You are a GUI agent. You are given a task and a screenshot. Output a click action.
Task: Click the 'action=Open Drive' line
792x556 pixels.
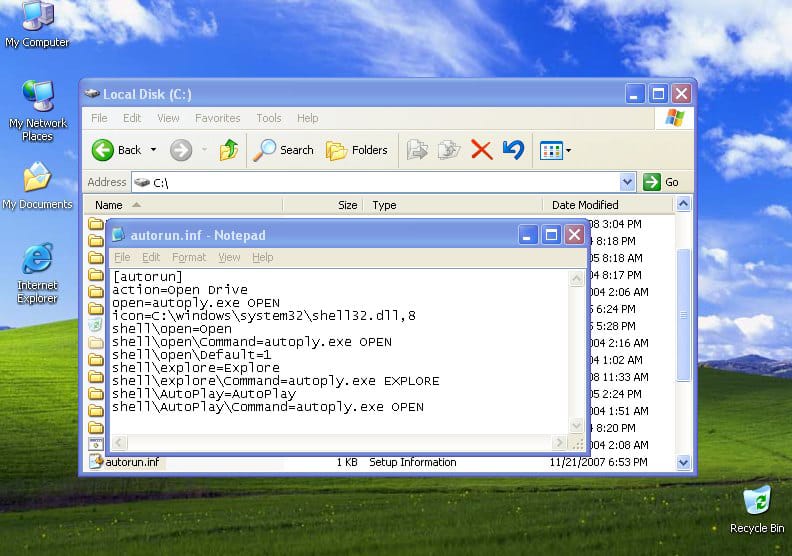click(180, 290)
